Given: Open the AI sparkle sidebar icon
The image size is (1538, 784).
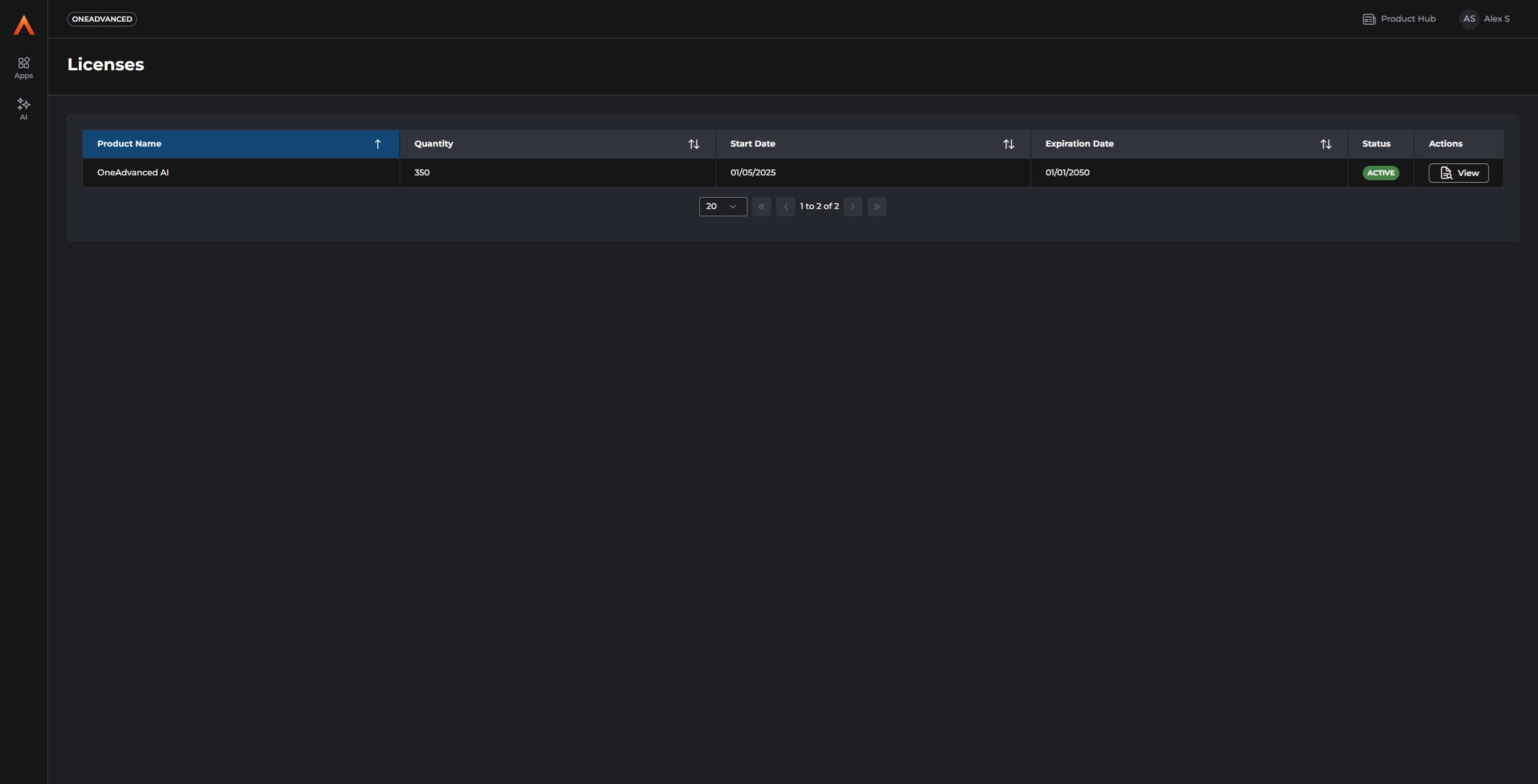Looking at the screenshot, I should pos(23,109).
